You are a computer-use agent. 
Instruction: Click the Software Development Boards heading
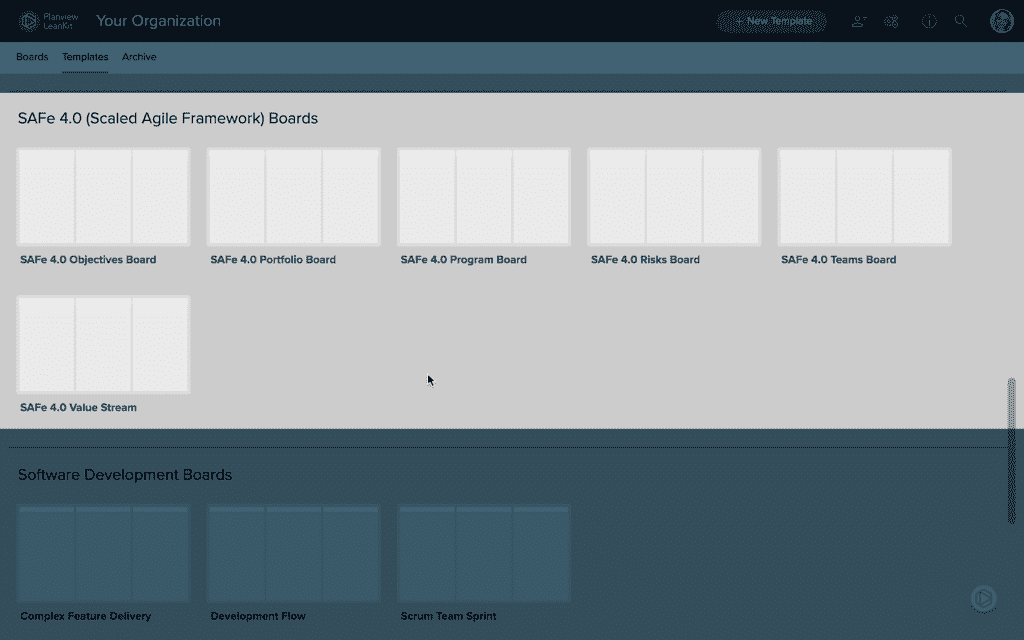click(x=125, y=475)
